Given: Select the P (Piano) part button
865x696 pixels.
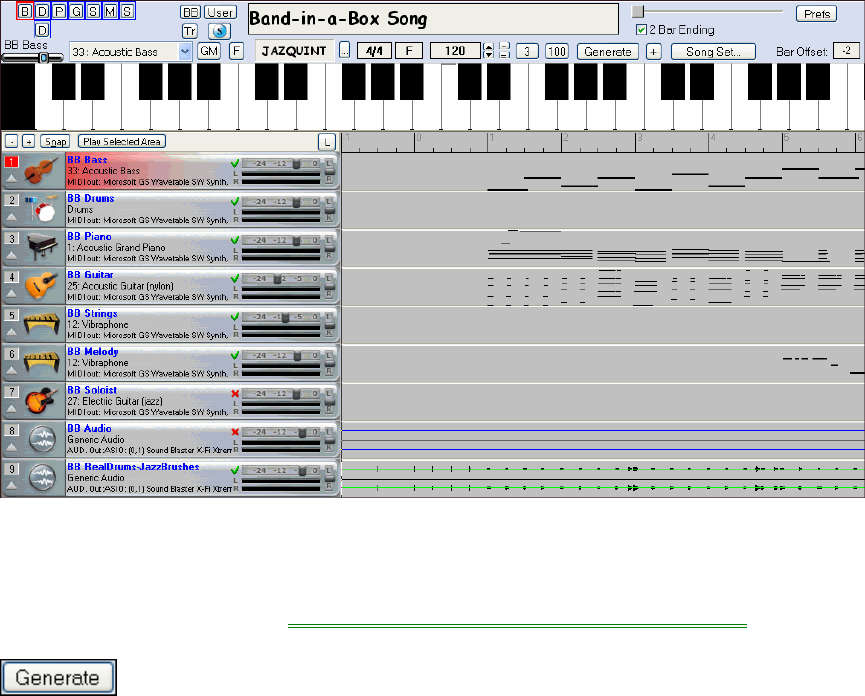Looking at the screenshot, I should pyautogui.click(x=59, y=11).
